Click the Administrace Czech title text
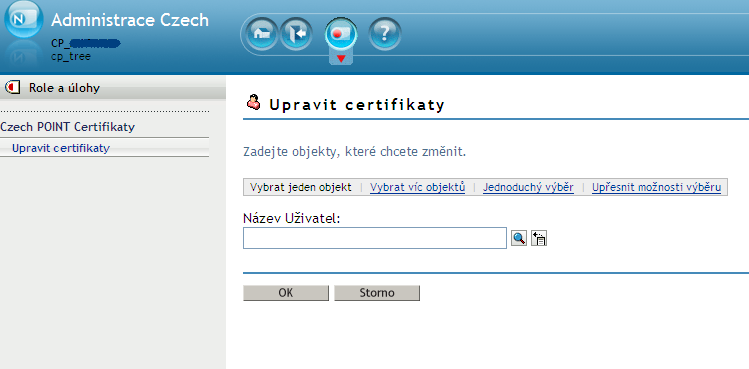749x369 pixels. pos(130,21)
